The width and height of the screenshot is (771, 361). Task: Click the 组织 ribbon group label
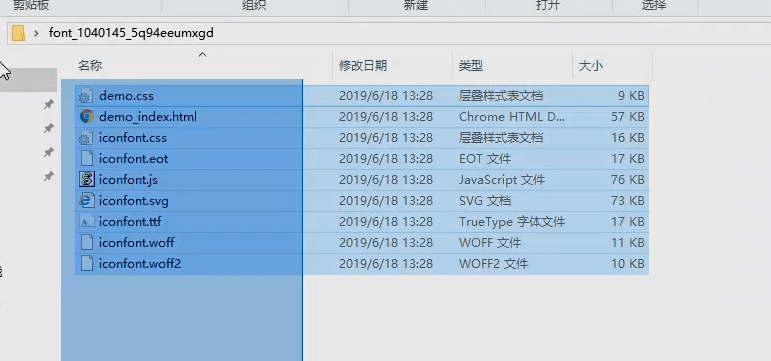click(x=254, y=5)
